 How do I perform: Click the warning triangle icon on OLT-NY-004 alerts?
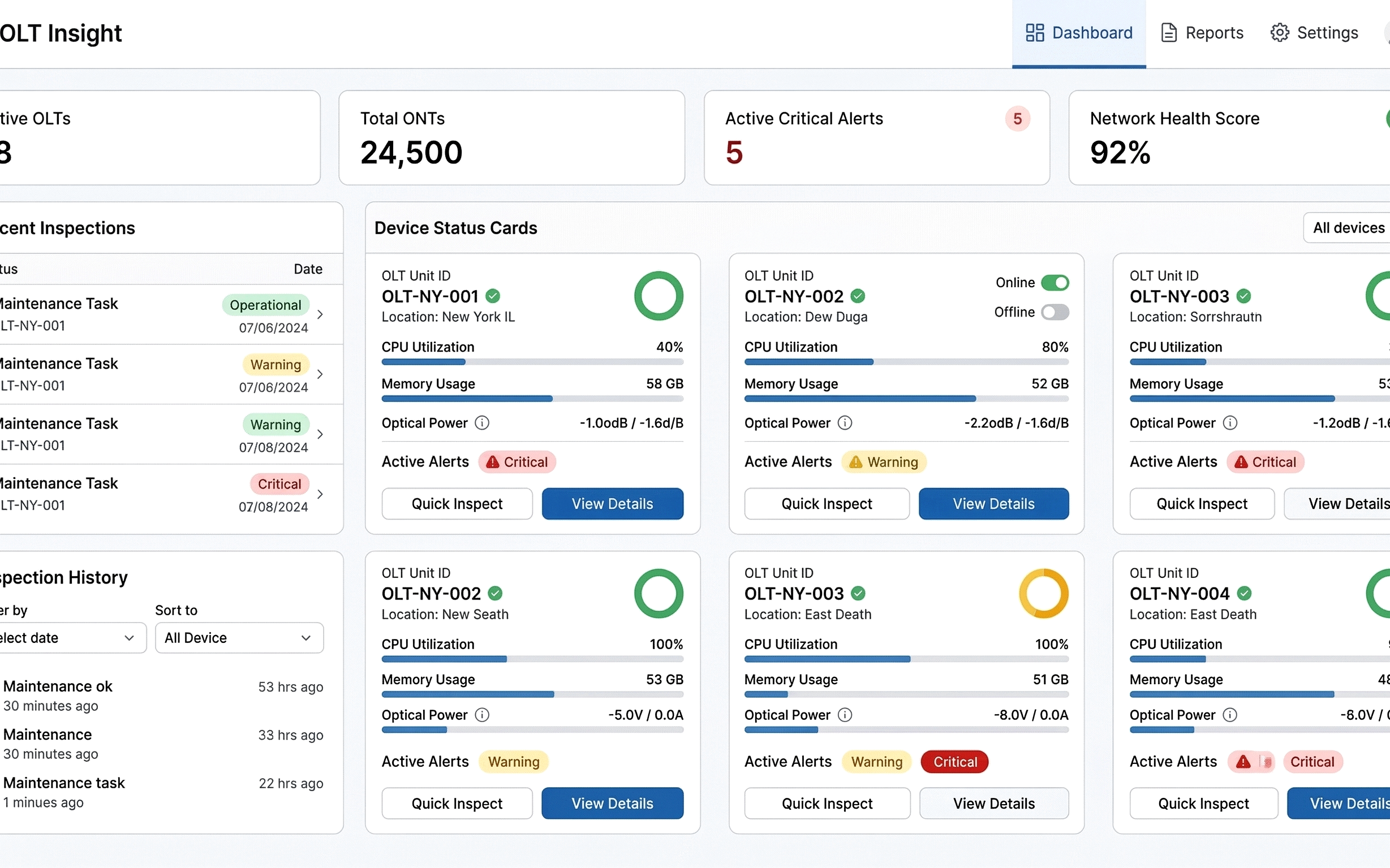coord(1242,762)
